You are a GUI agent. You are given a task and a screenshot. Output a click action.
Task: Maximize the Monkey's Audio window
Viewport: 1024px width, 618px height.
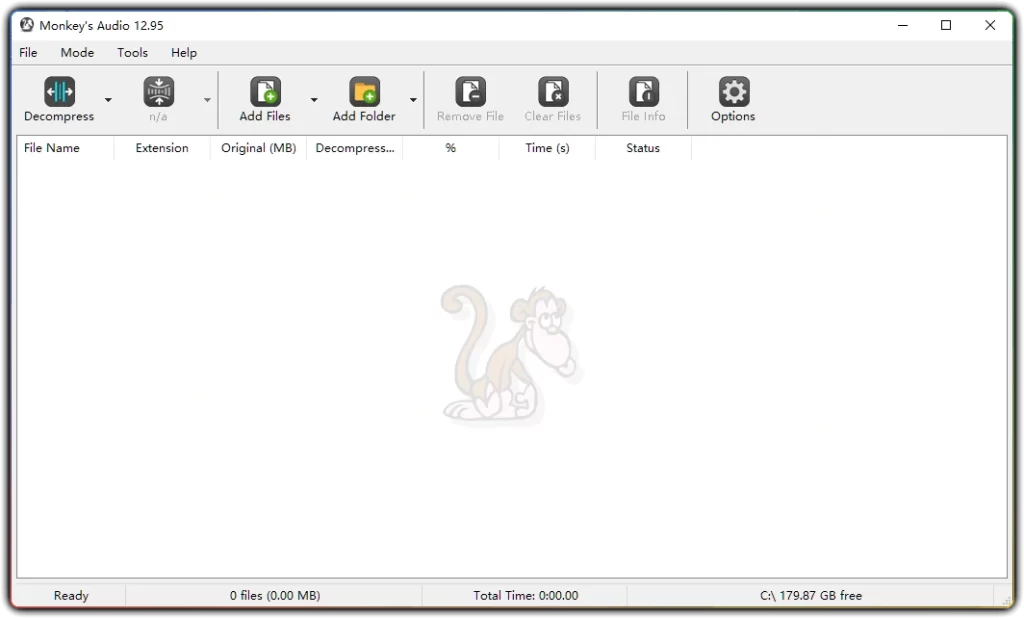click(946, 25)
